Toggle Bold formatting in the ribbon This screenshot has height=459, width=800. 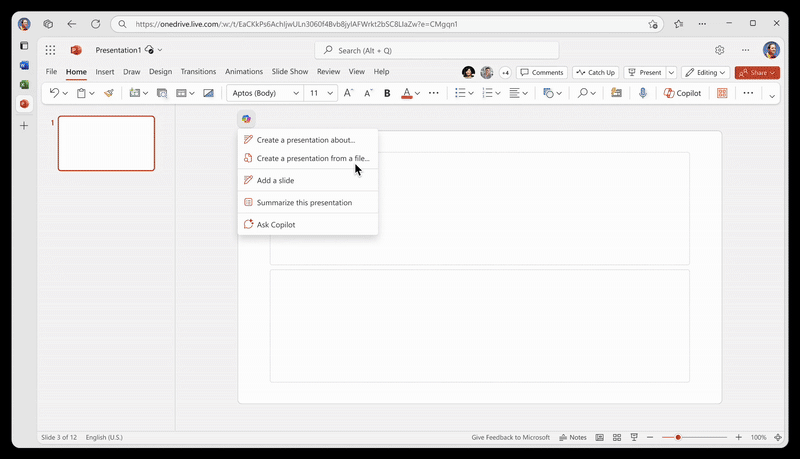pos(387,93)
